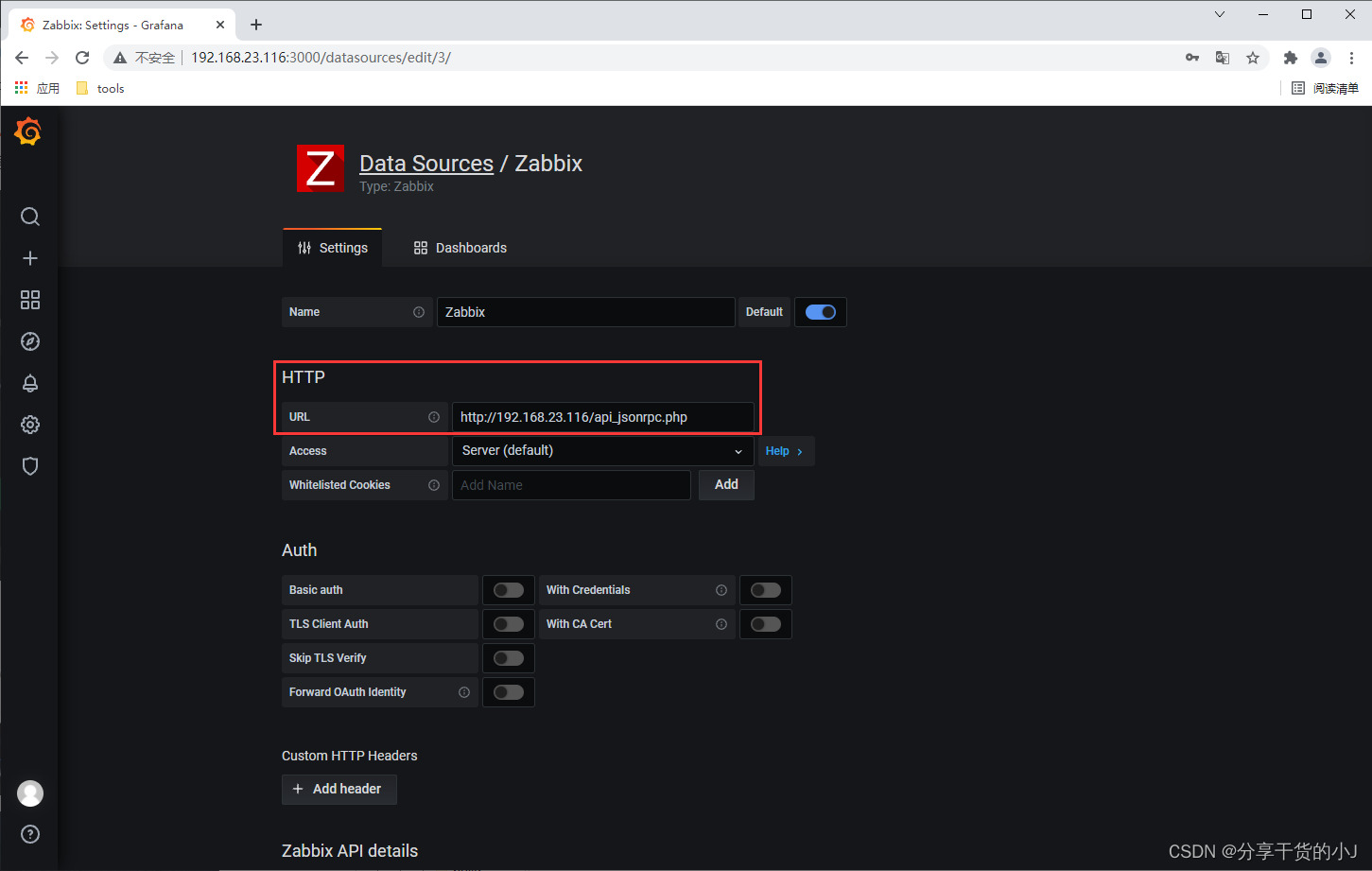Open the 应用 apps shortcut
The width and height of the screenshot is (1372, 871).
(x=37, y=88)
